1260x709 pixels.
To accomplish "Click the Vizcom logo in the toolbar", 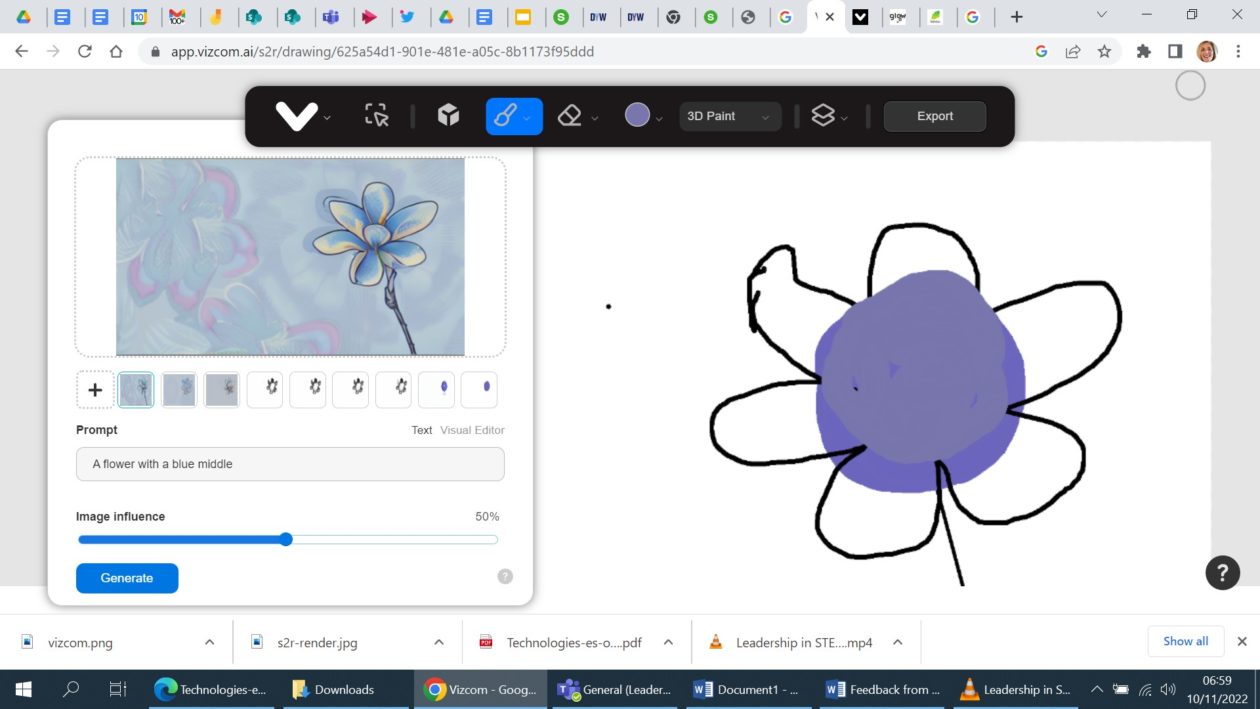I will [296, 115].
